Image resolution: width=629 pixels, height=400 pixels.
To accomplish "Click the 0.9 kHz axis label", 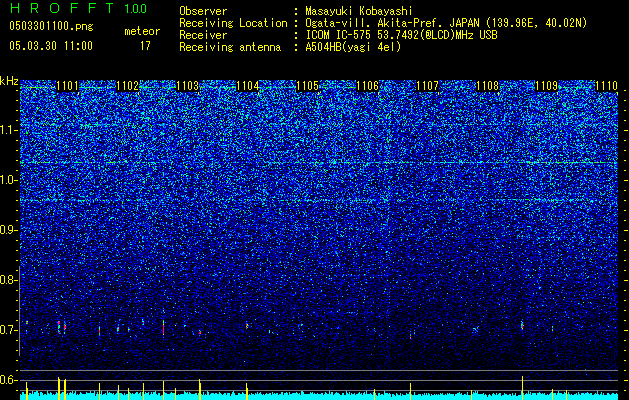I will [x=9, y=230].
